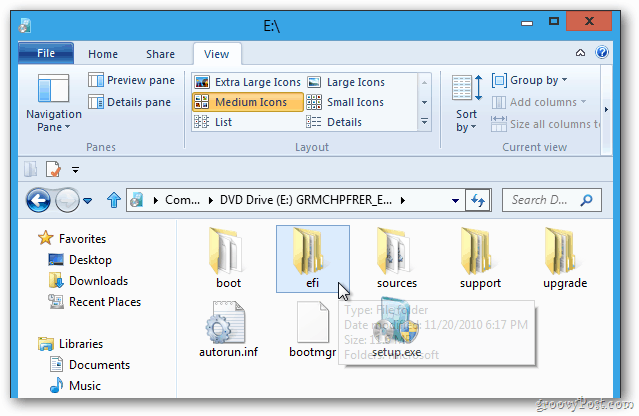Go forward with the Forward arrow
This screenshot has width=639, height=416.
[67, 200]
